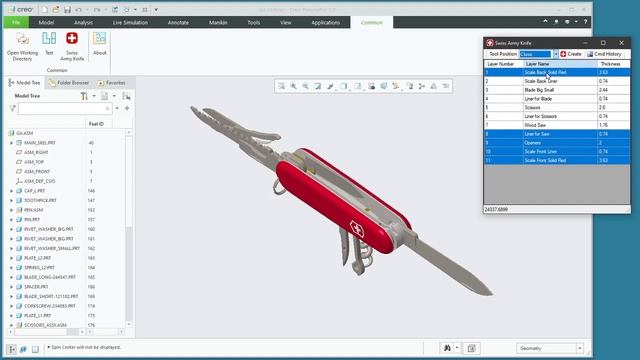Switch to the Model ribbon tab
Screen dimensions: 640x360
[46, 22]
